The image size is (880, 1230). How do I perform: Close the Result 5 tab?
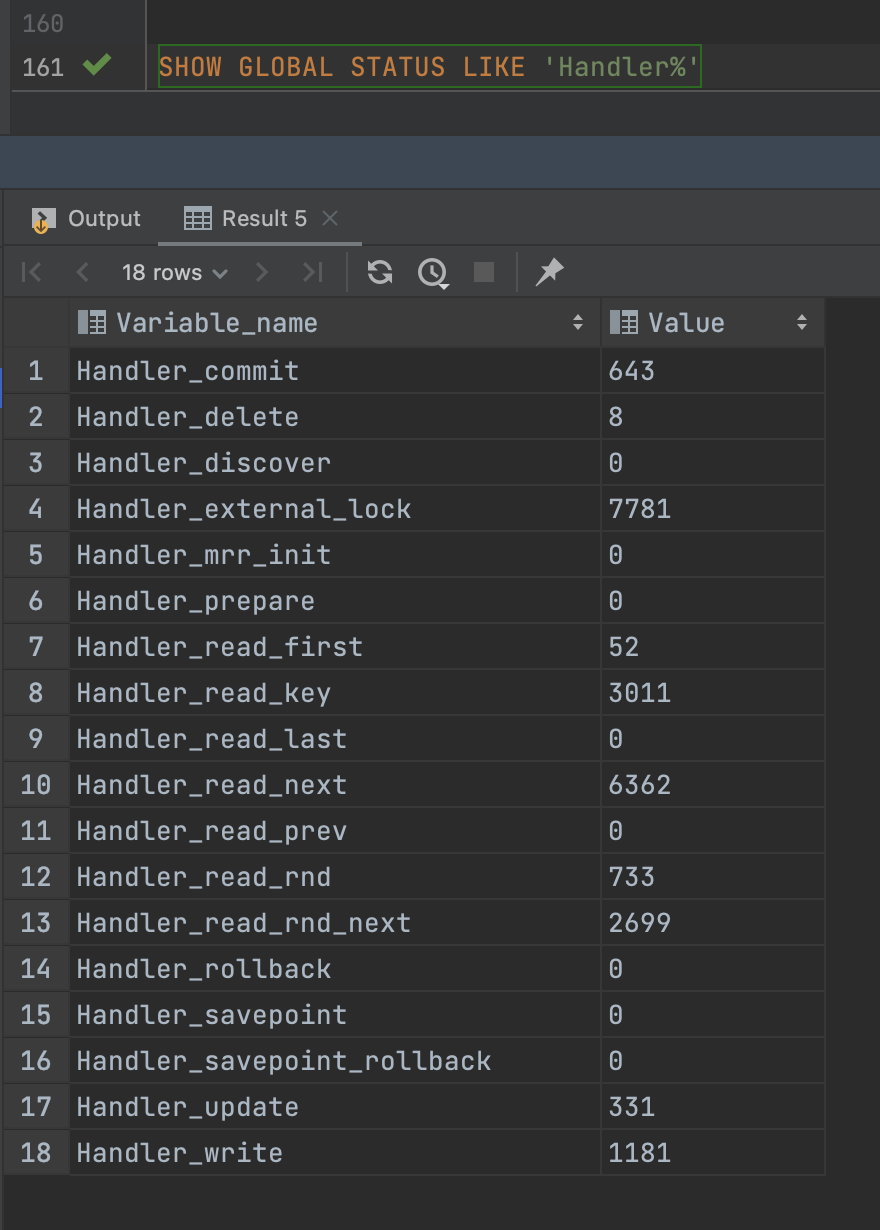pos(330,219)
